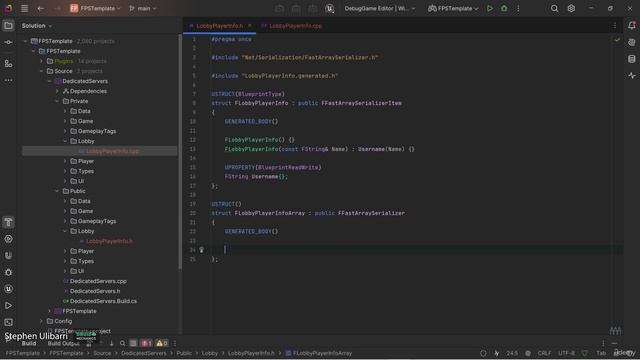Screen dimensions: 640x360
Task: Click Source in the breadcrumb bar
Action: point(102,353)
